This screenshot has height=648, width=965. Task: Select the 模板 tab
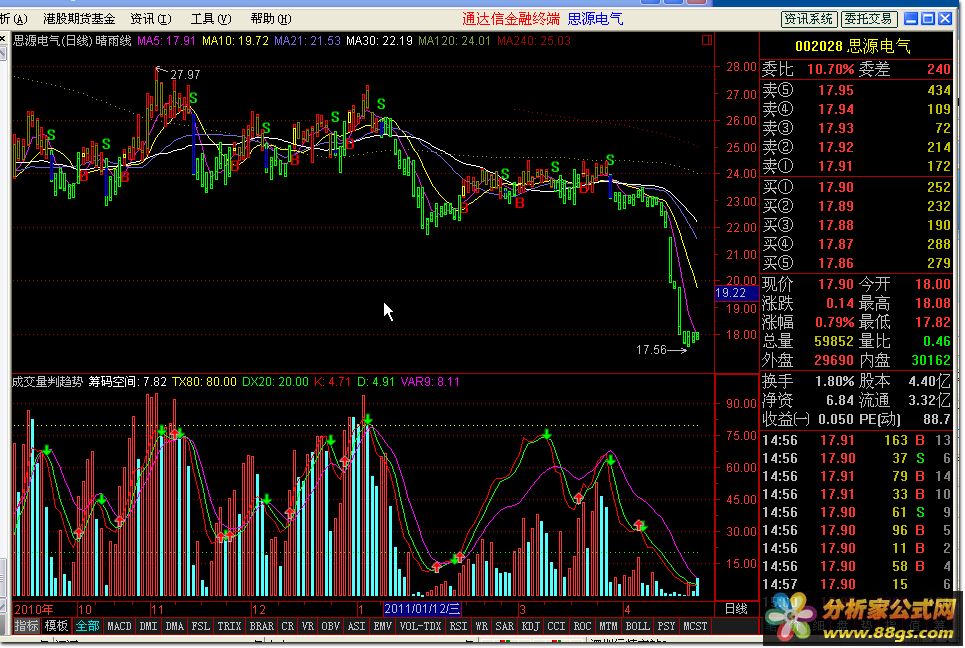click(x=56, y=626)
